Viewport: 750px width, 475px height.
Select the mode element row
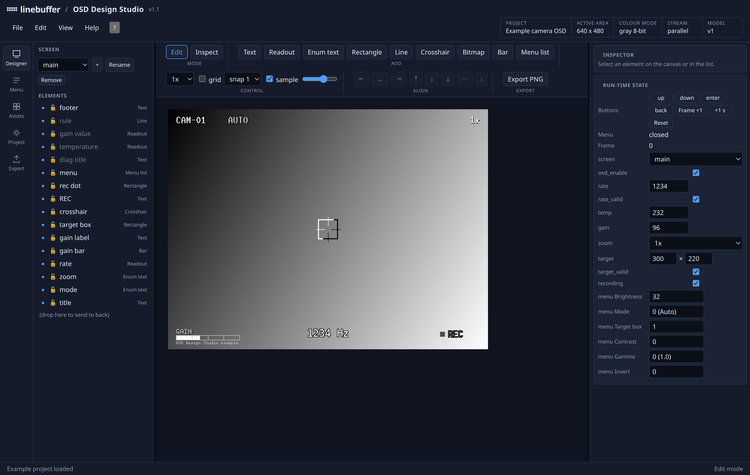[94, 290]
